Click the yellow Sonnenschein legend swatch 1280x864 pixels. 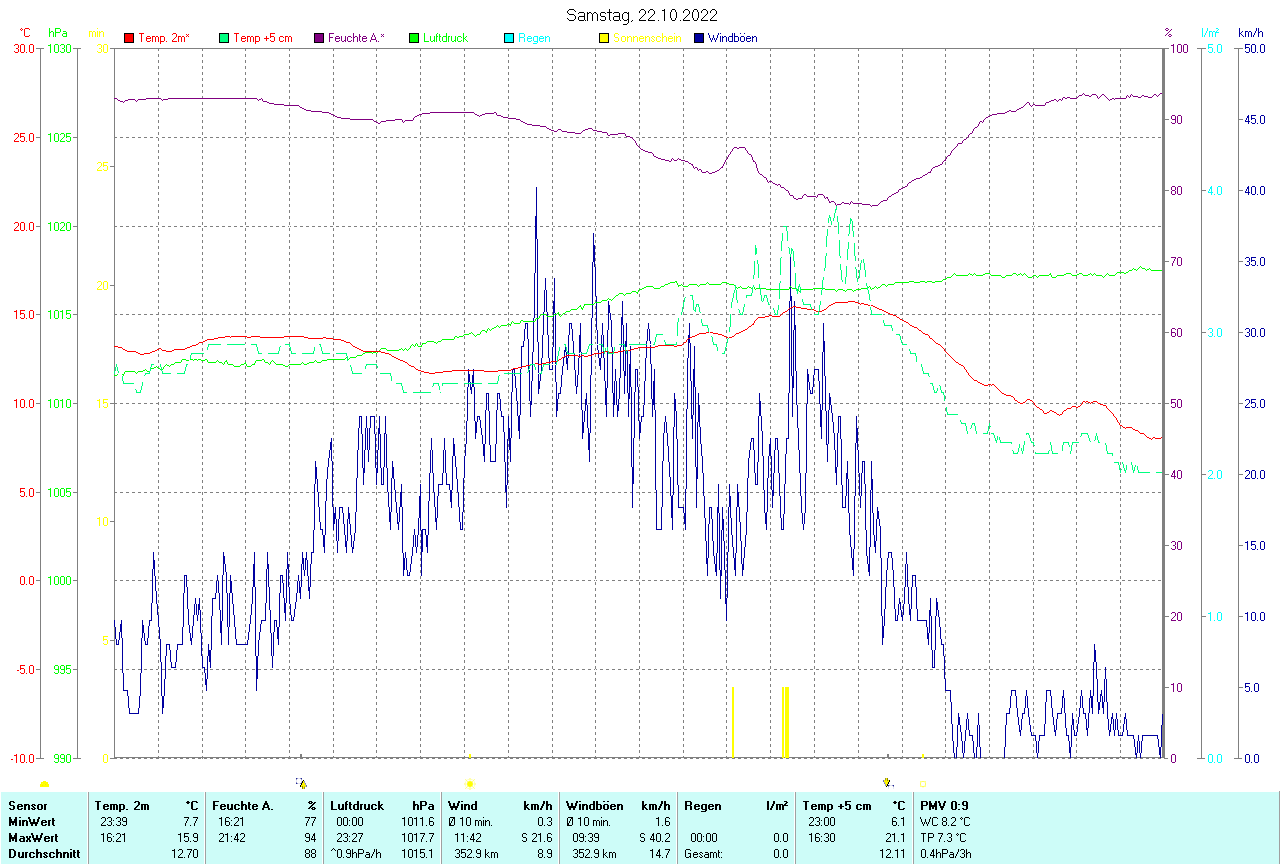[x=604, y=38]
